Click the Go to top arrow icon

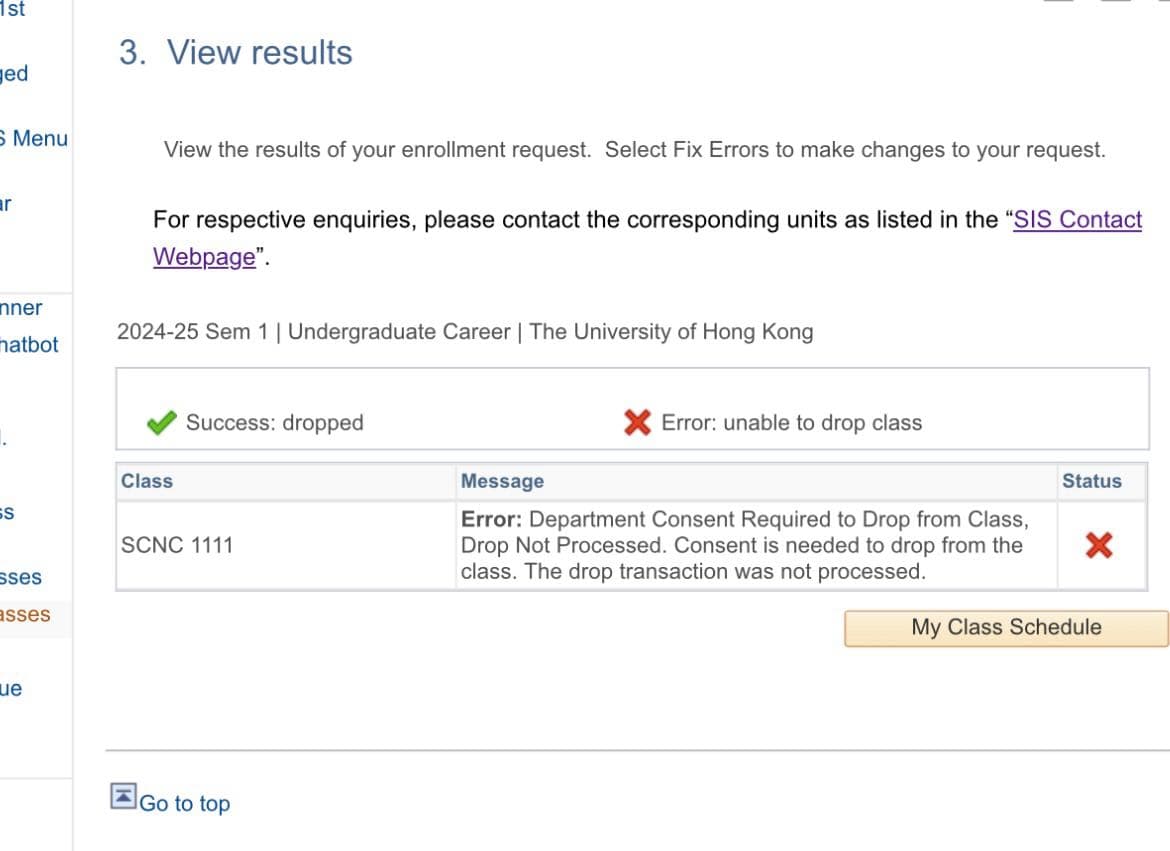coord(123,796)
